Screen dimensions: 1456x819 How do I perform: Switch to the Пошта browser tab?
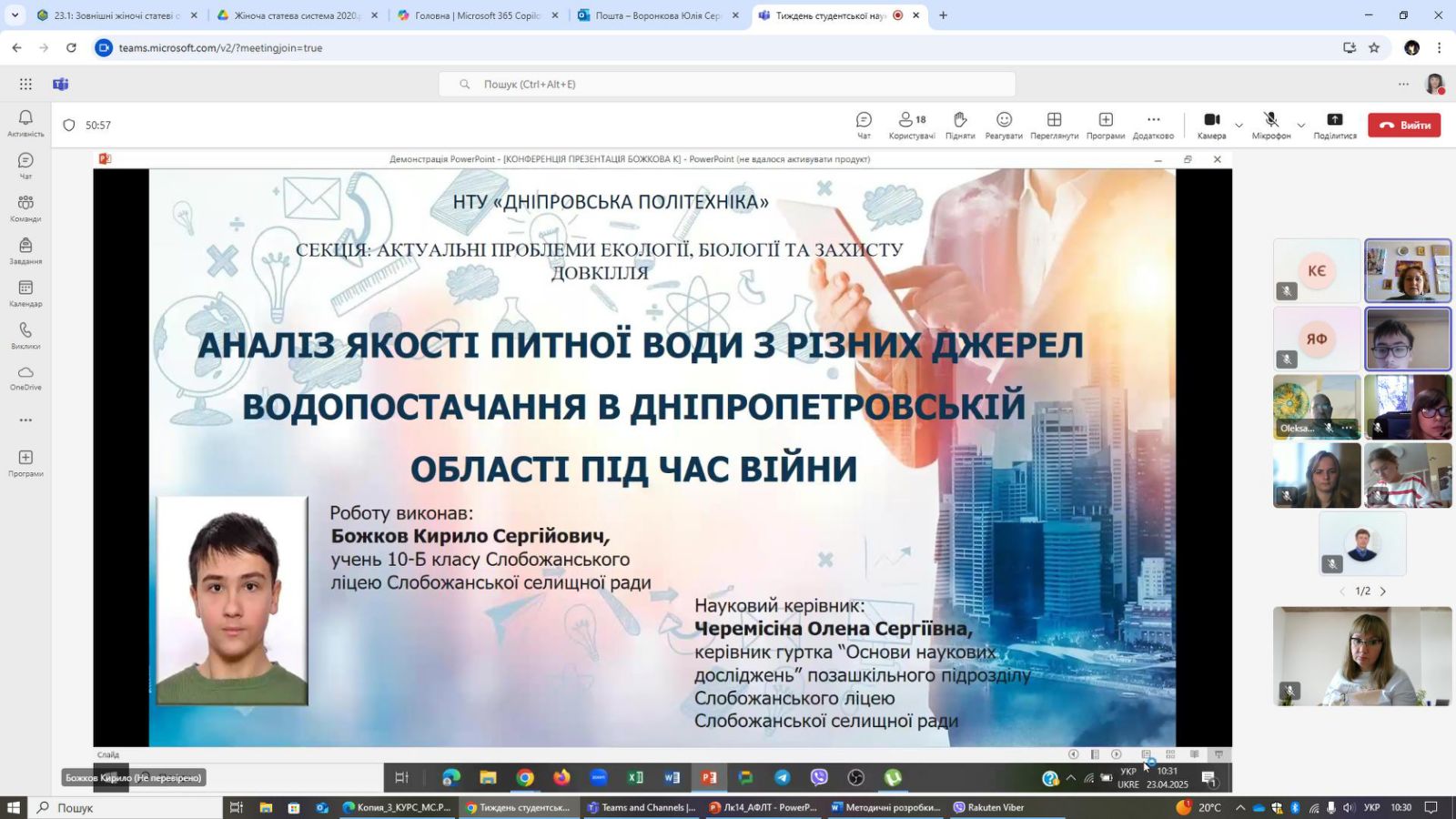[657, 15]
